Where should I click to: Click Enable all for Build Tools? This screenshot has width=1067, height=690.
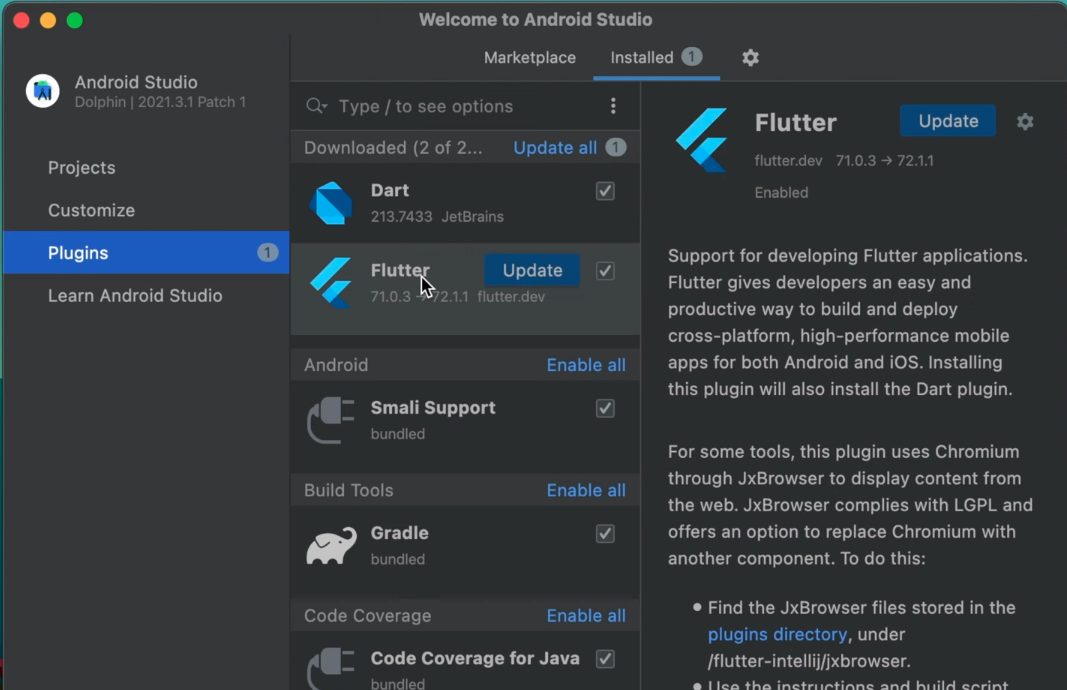(x=586, y=490)
